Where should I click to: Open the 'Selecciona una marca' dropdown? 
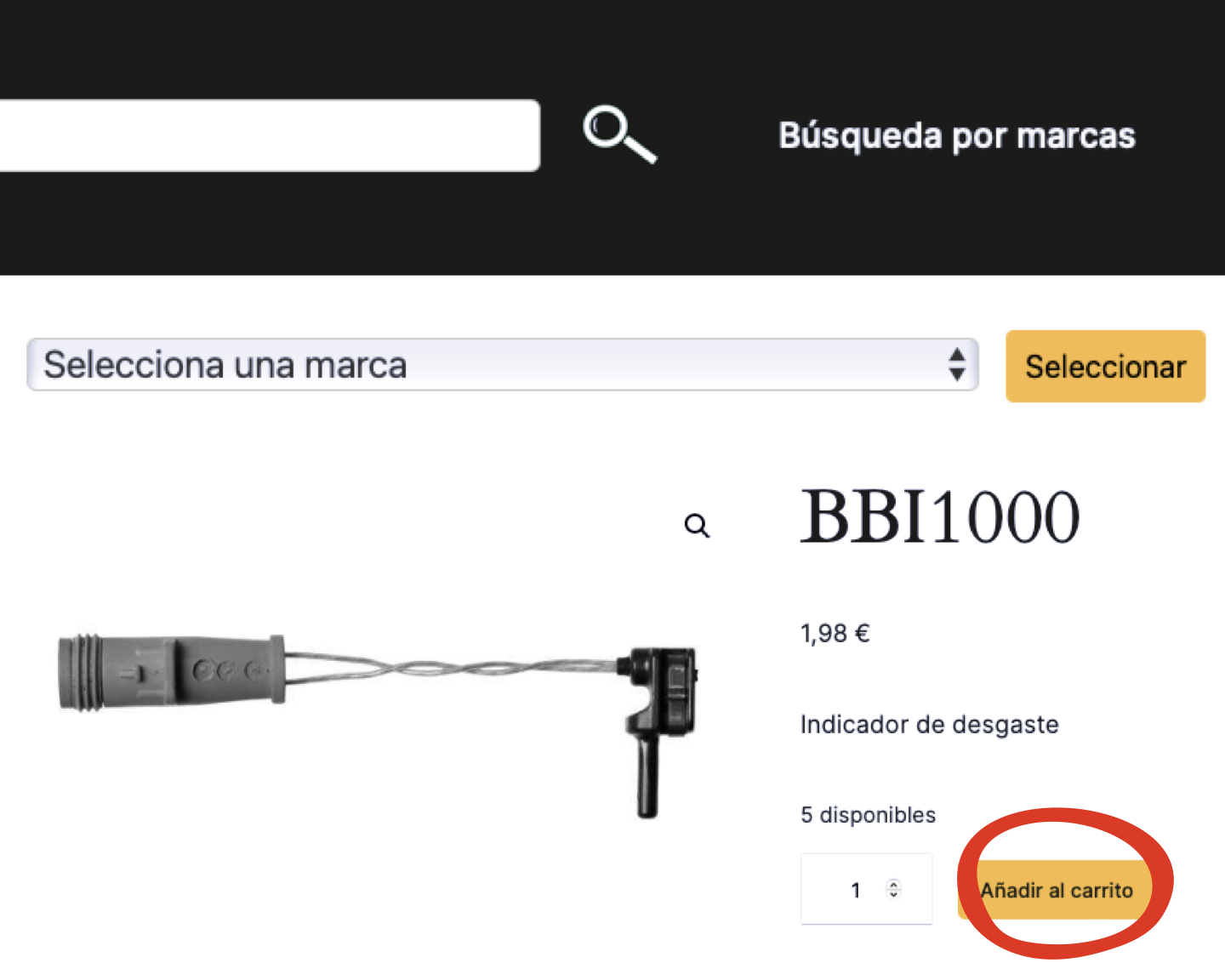[503, 365]
